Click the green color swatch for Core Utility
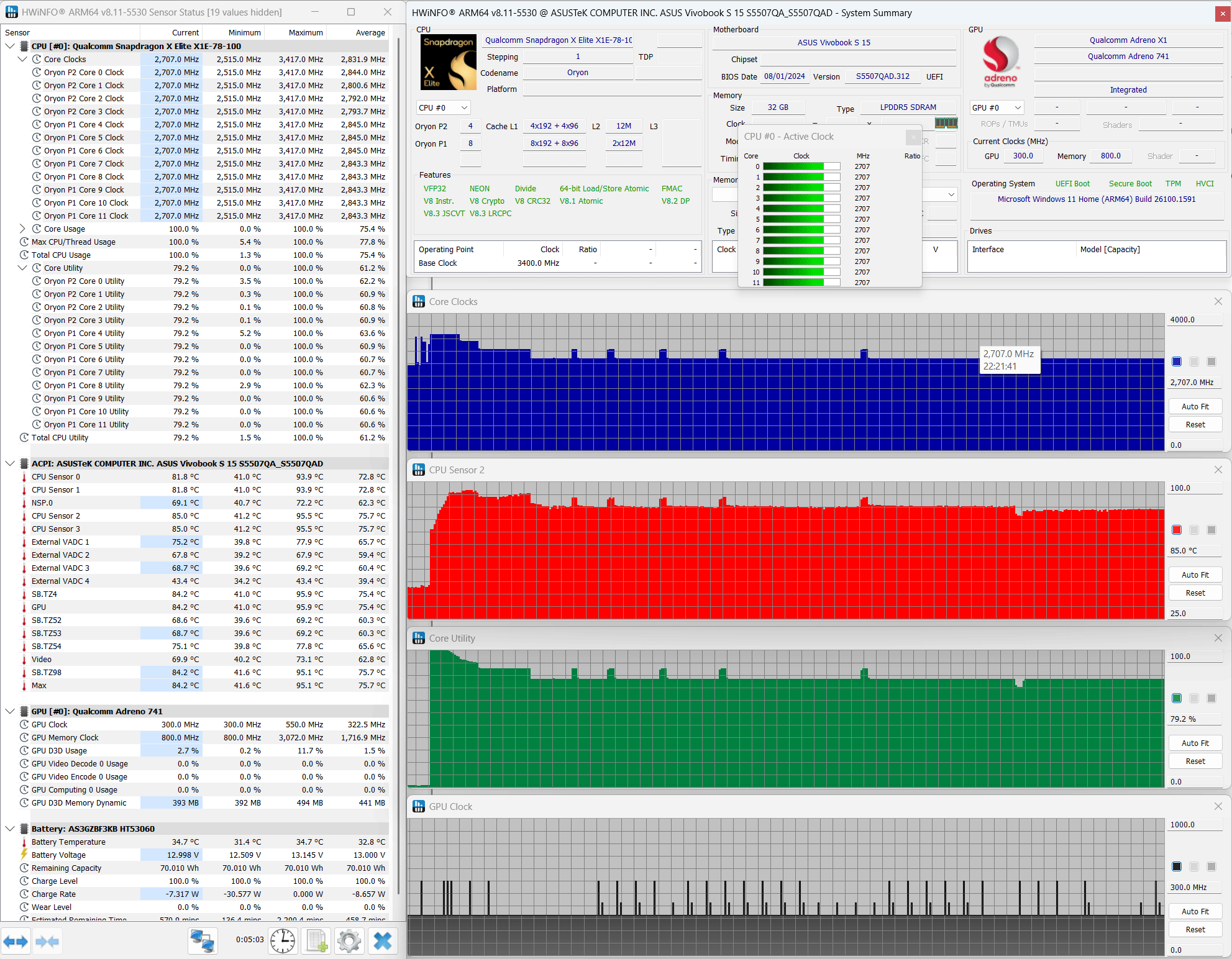This screenshot has width=1232, height=959. (x=1176, y=698)
